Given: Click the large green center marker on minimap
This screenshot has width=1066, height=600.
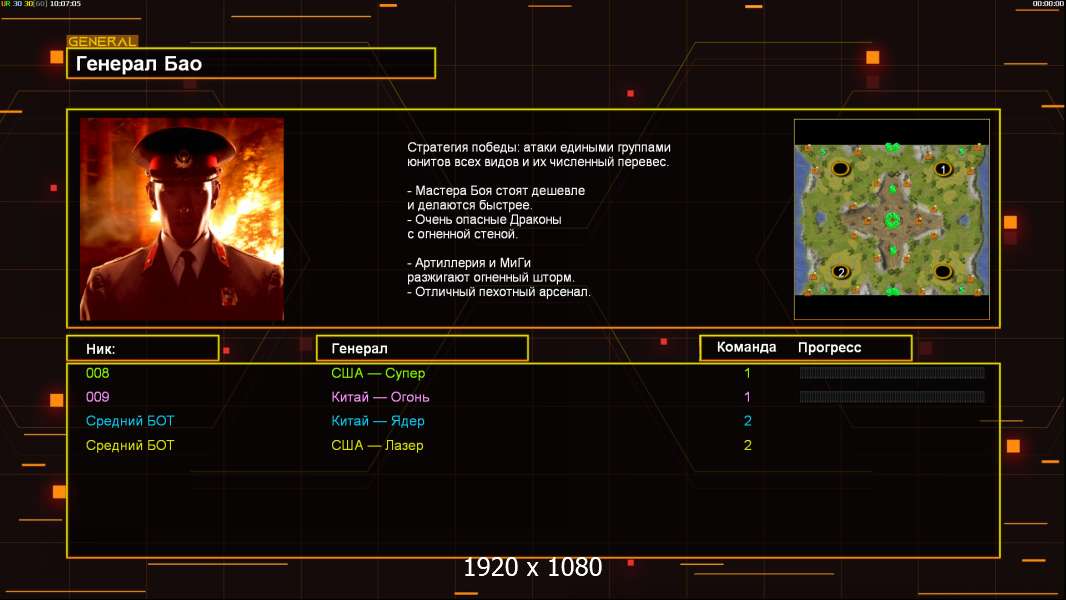Looking at the screenshot, I should tap(892, 220).
